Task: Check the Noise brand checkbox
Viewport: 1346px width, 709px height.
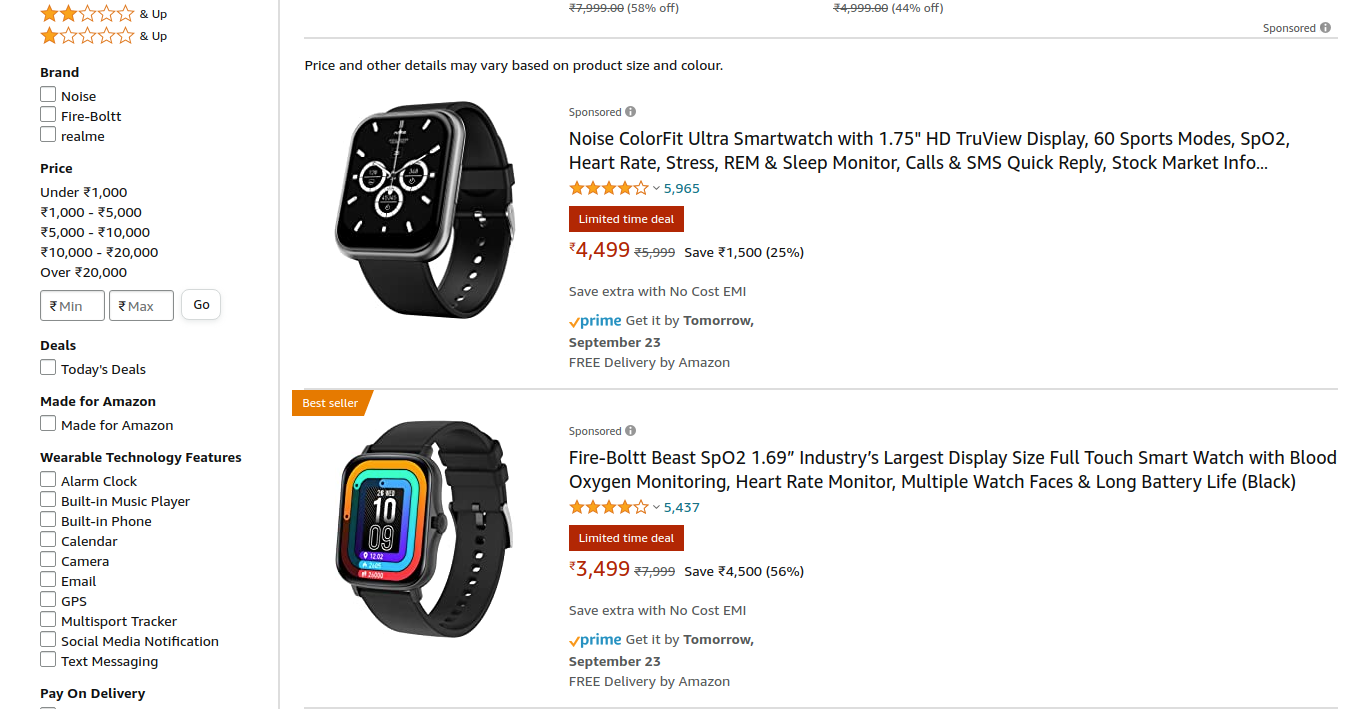Action: click(48, 94)
